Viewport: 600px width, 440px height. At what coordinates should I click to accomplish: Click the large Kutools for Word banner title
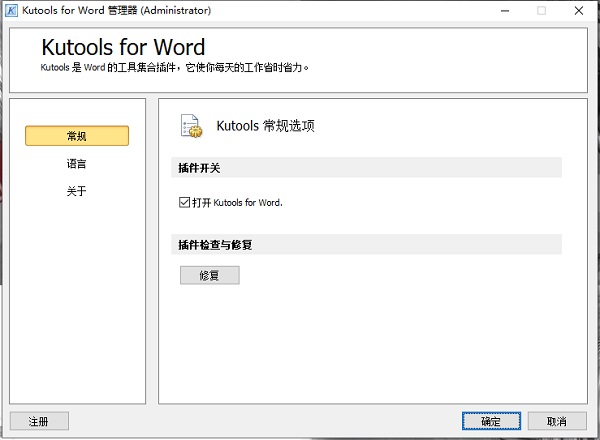[x=123, y=47]
